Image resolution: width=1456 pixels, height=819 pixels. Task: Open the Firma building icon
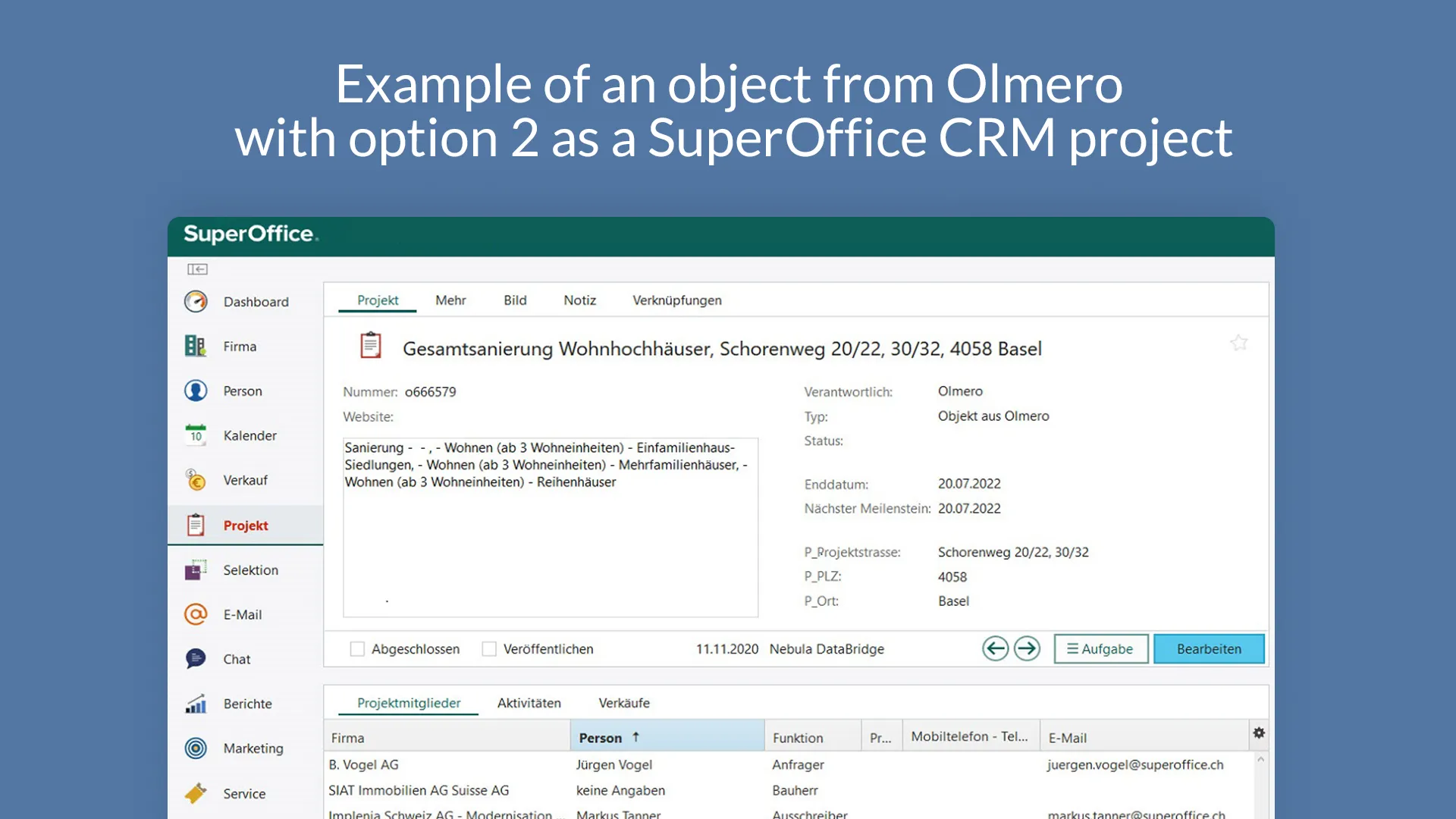196,347
